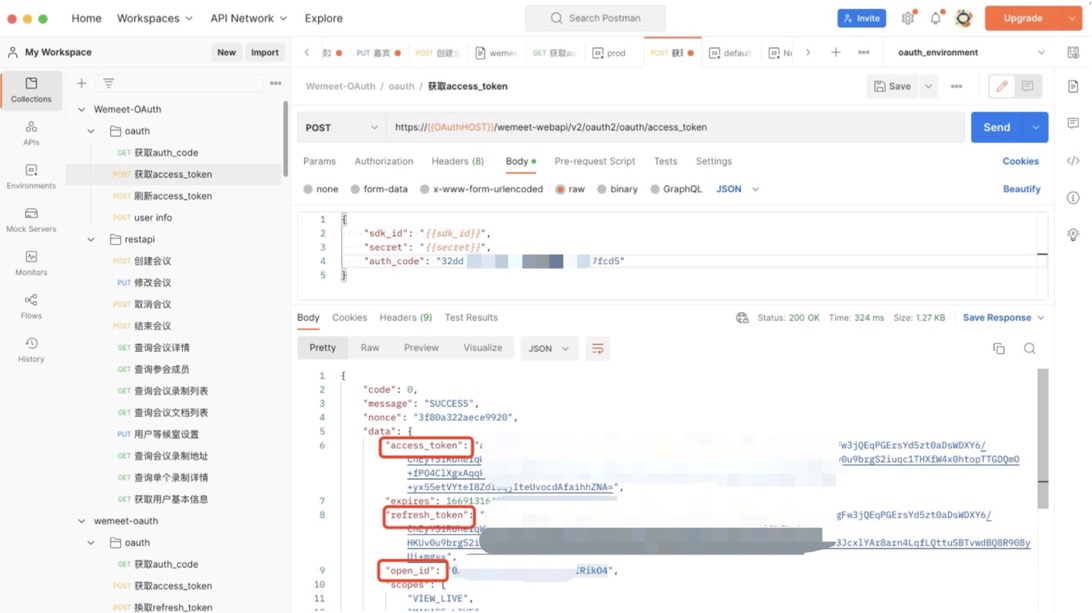Screen dimensions: 1092x613
Task: Click the lightbulb icon in the right sidebar
Action: tap(1073, 235)
